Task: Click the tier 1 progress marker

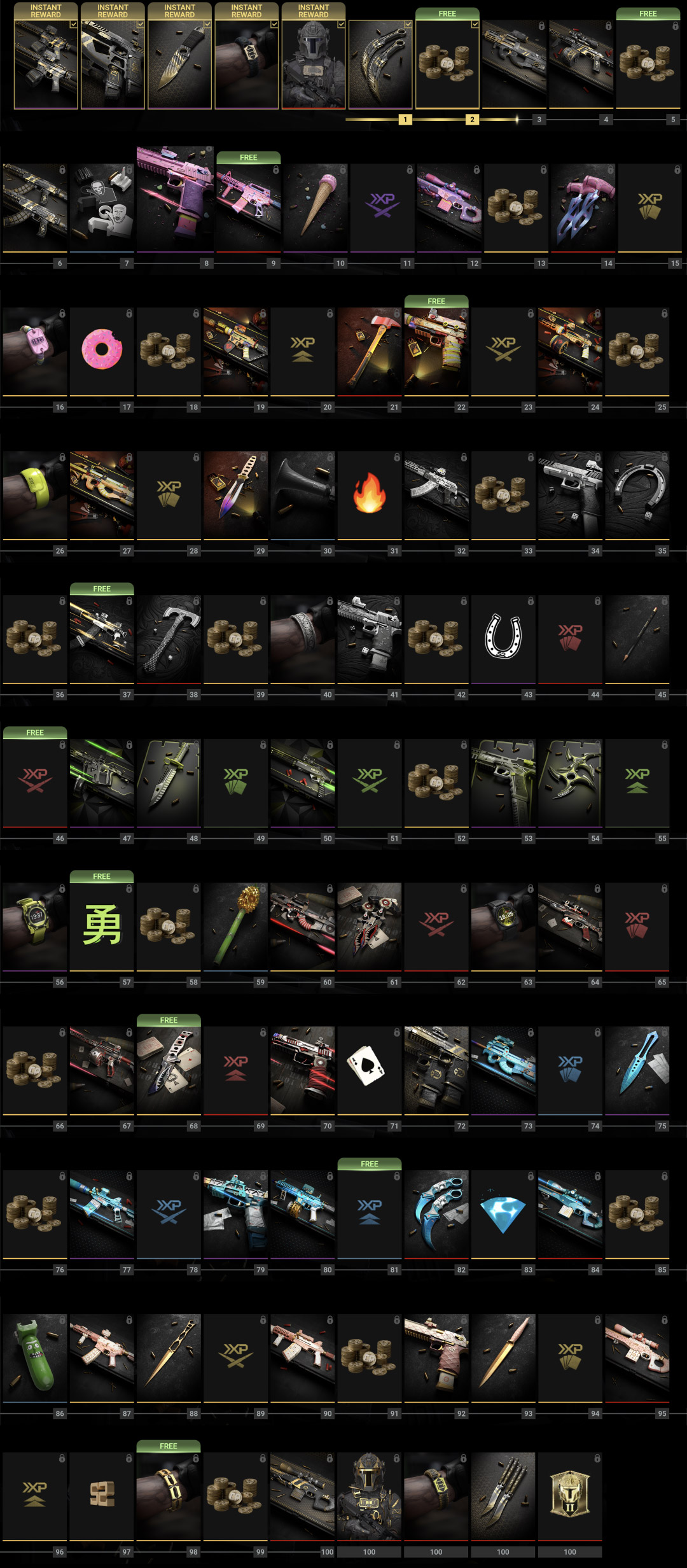Action: (405, 120)
